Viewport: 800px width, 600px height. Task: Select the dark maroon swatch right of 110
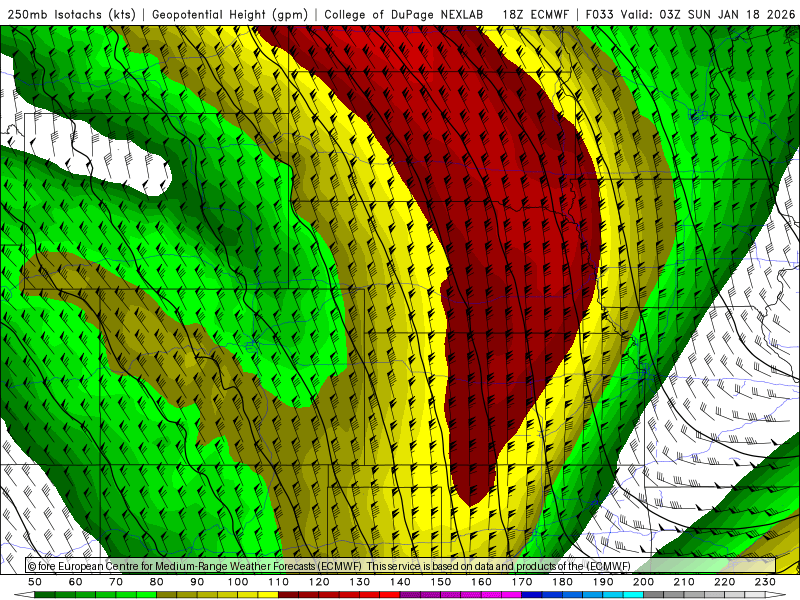[289, 595]
